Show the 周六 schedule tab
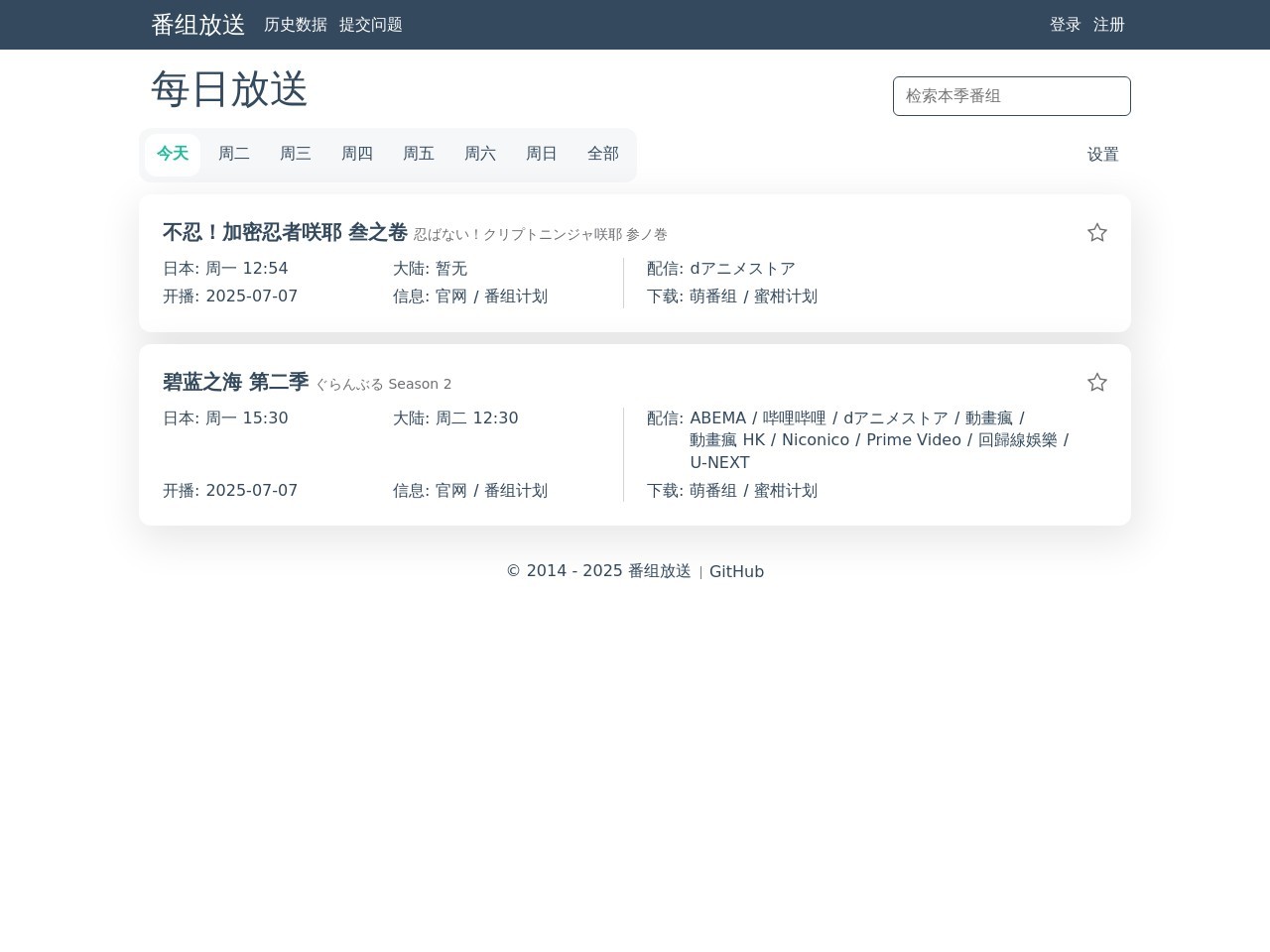Image resolution: width=1270 pixels, height=952 pixels. point(480,154)
